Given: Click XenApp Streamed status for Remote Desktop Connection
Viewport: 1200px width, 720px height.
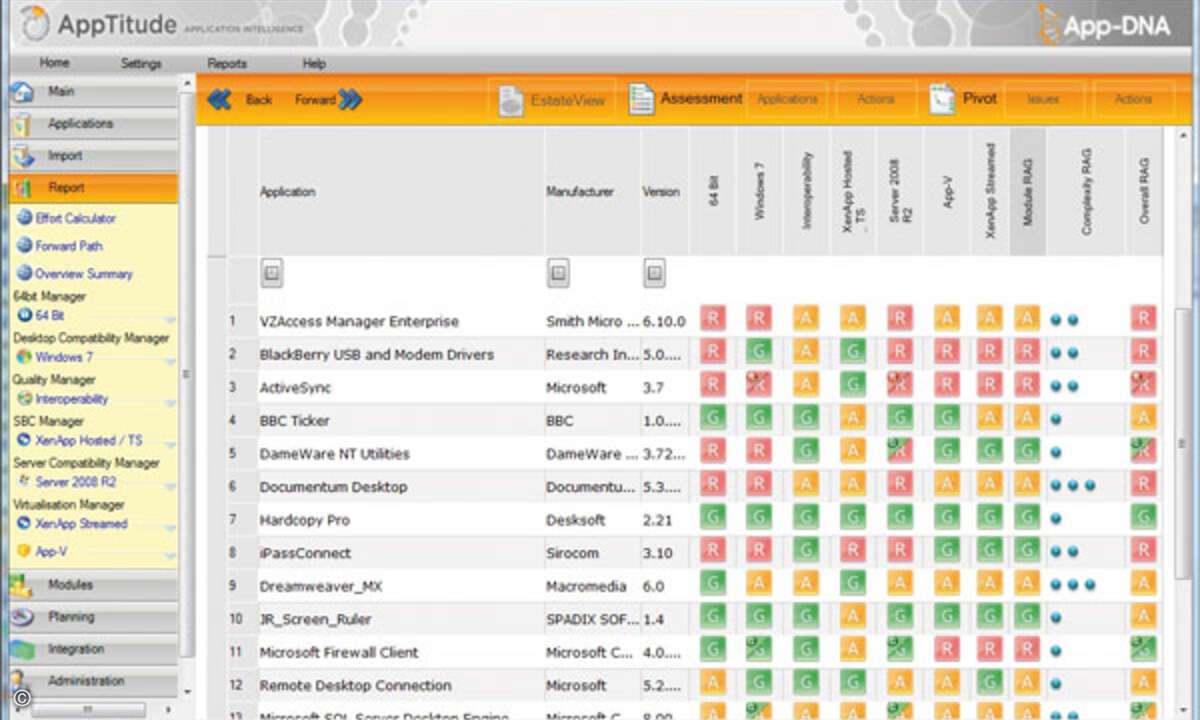Looking at the screenshot, I should [x=990, y=683].
